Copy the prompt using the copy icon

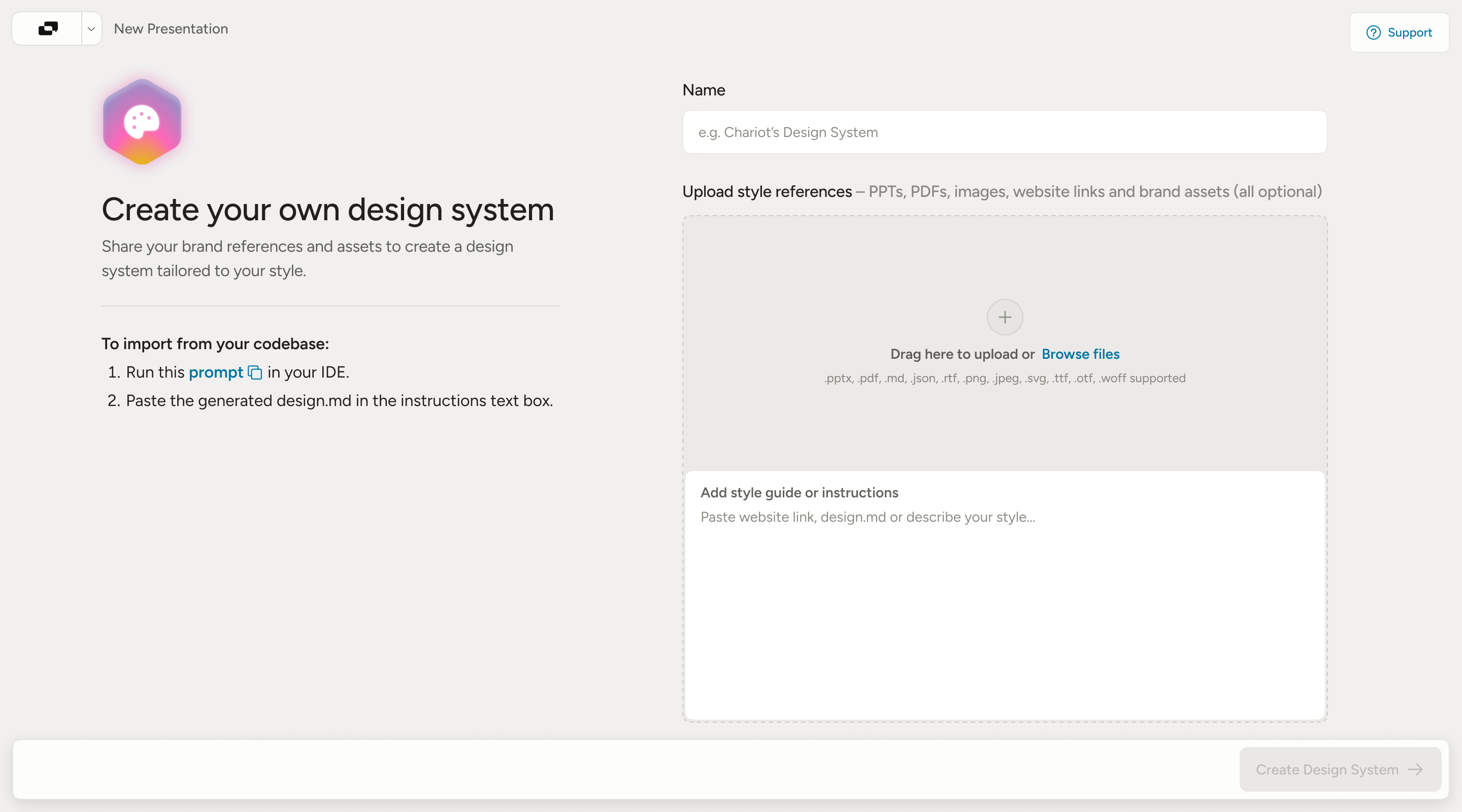pyautogui.click(x=255, y=373)
